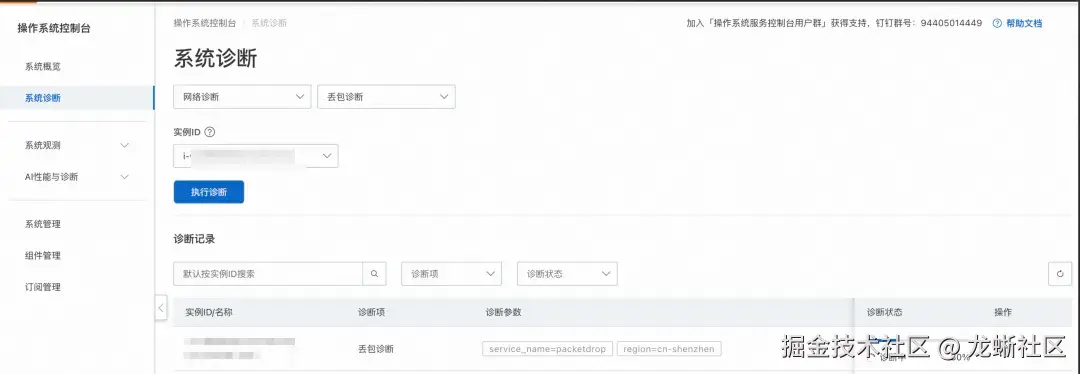Viewport: 1080px width, 374px height.
Task: Open 组件管理 in the sidebar
Action: pos(43,256)
